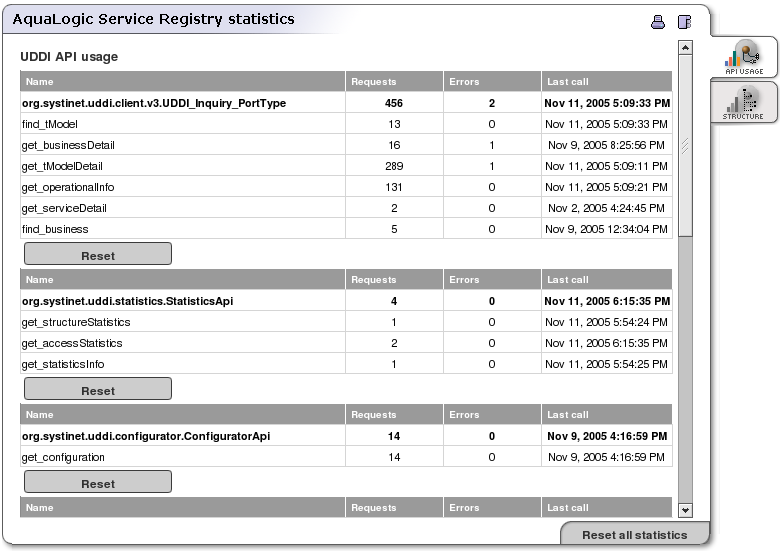Select the find_business row name
780x551 pixels.
(x=55, y=229)
